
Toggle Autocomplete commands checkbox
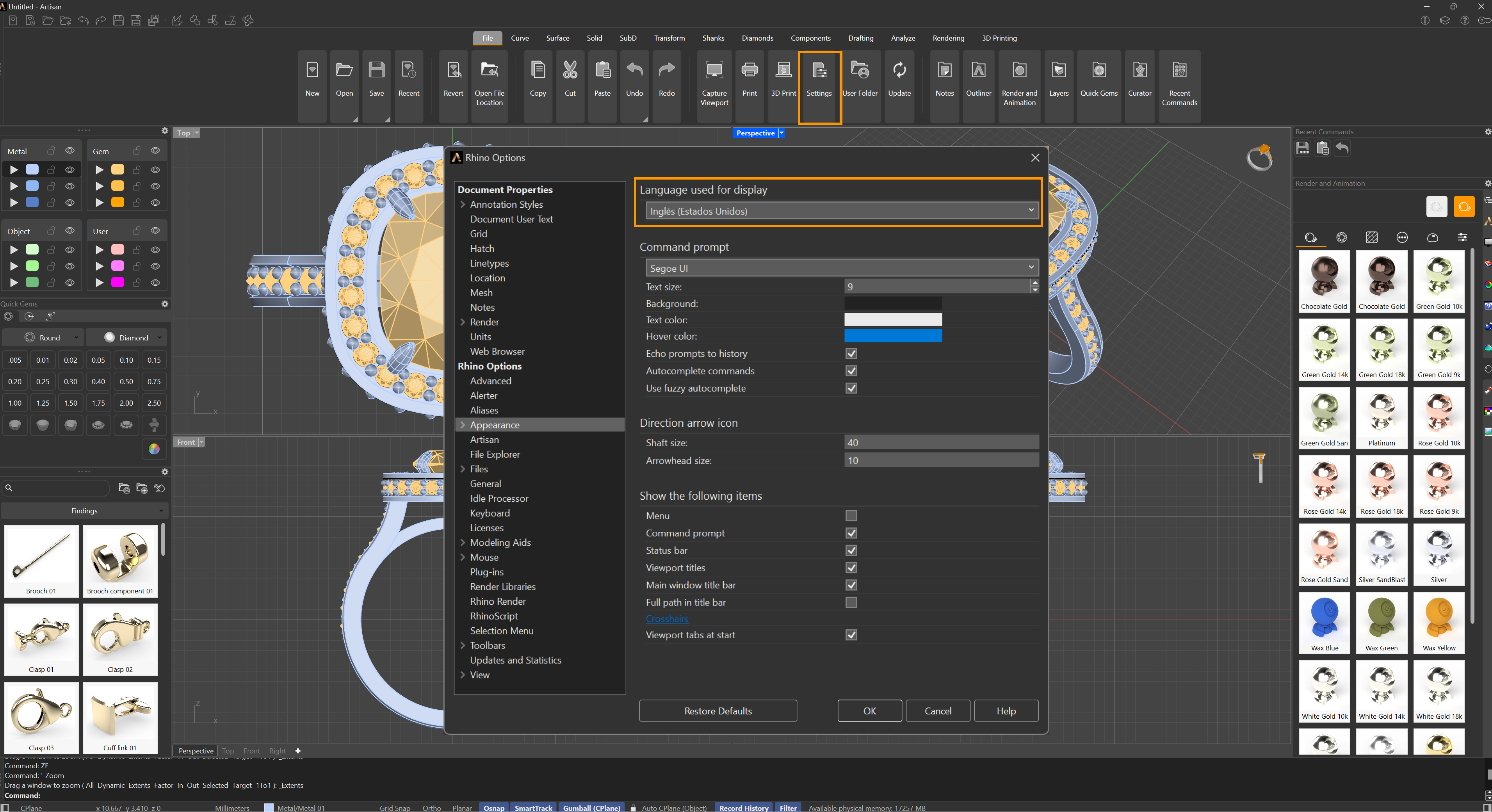(x=851, y=371)
